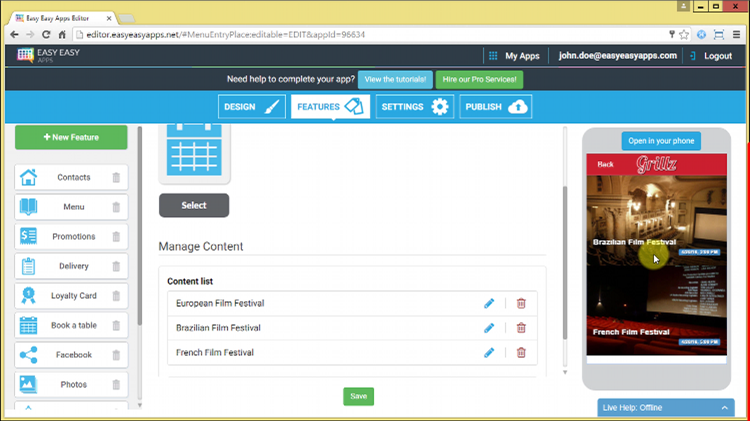Click the Menu book icon in sidebar
The height and width of the screenshot is (421, 750).
(x=28, y=207)
